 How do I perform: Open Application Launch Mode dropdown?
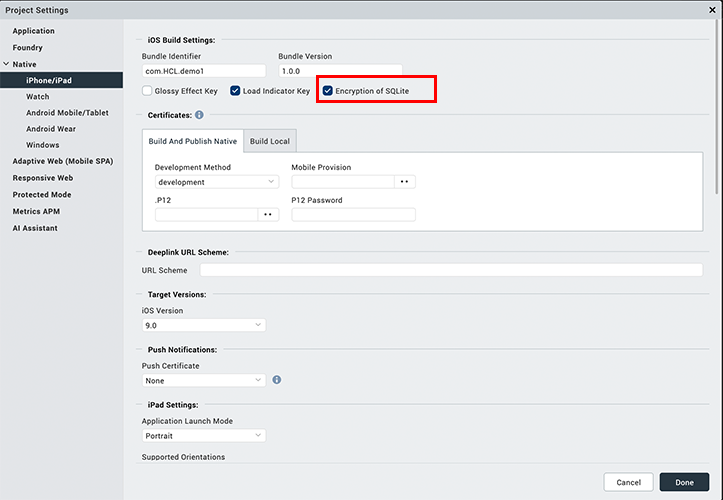coord(204,436)
